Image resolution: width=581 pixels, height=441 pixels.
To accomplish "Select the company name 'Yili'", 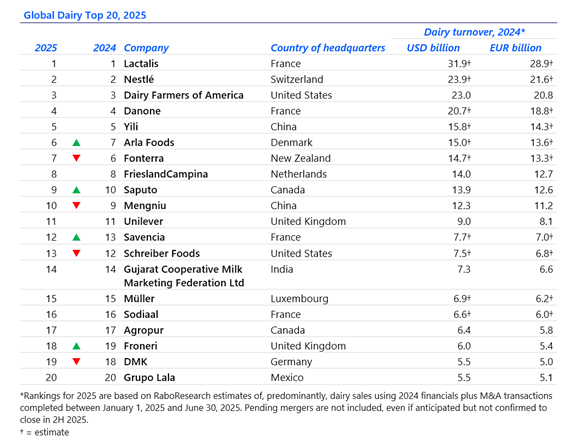I will click(131, 127).
